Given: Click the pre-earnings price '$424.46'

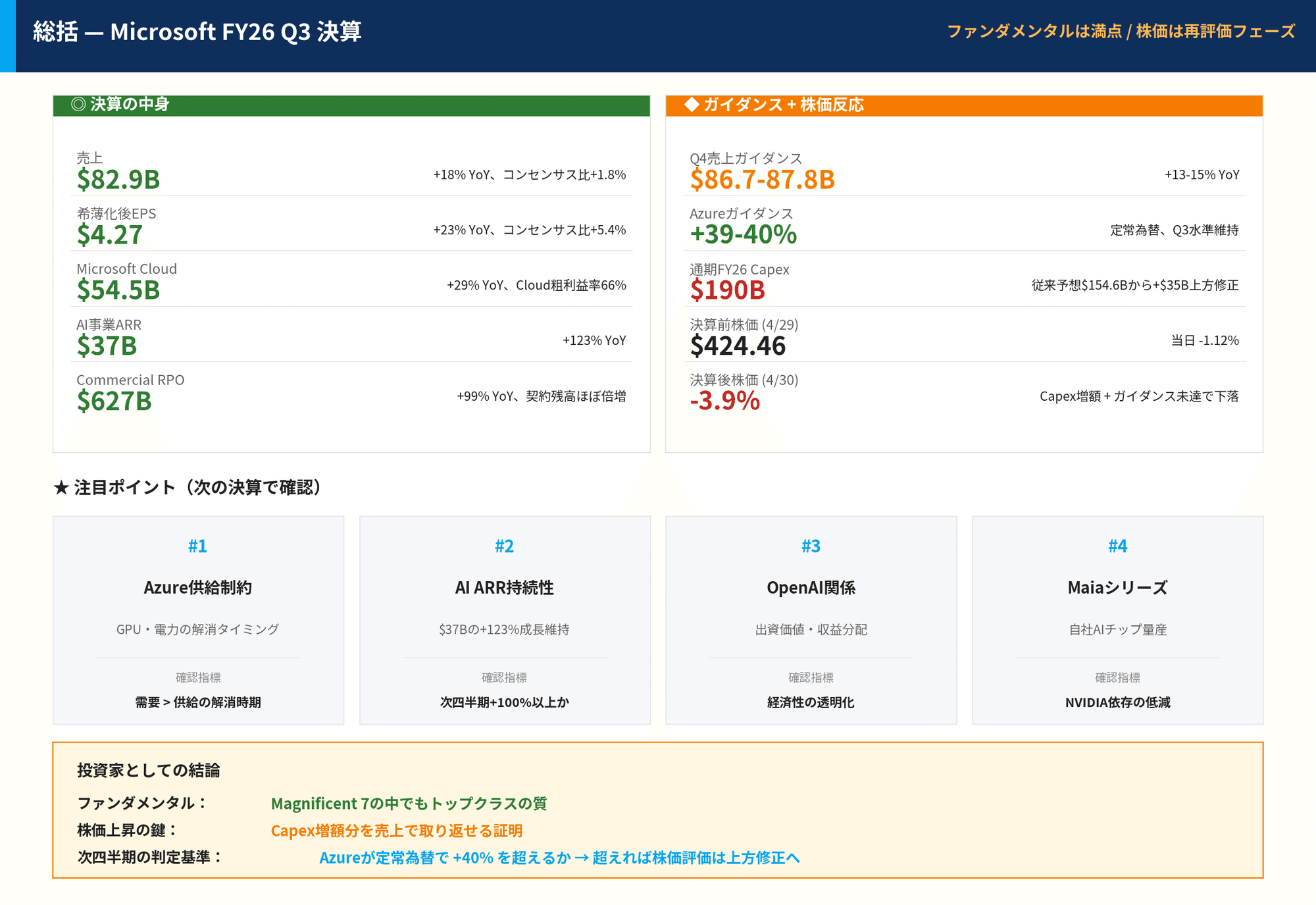Looking at the screenshot, I should [738, 346].
